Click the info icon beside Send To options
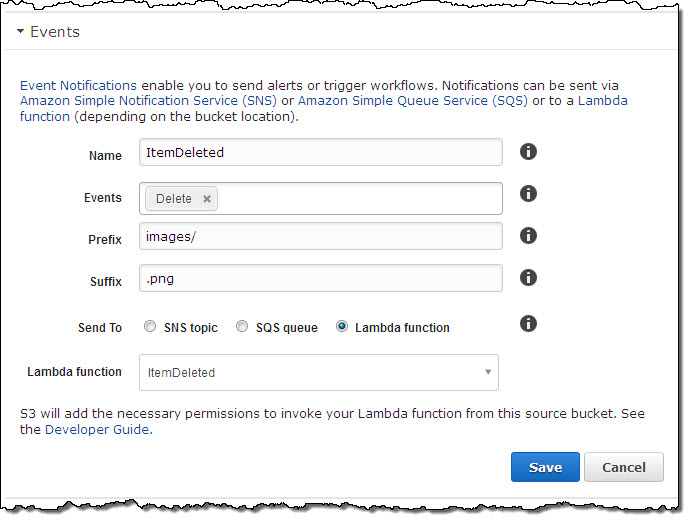Screen dimensions: 690x520 click(x=529, y=324)
